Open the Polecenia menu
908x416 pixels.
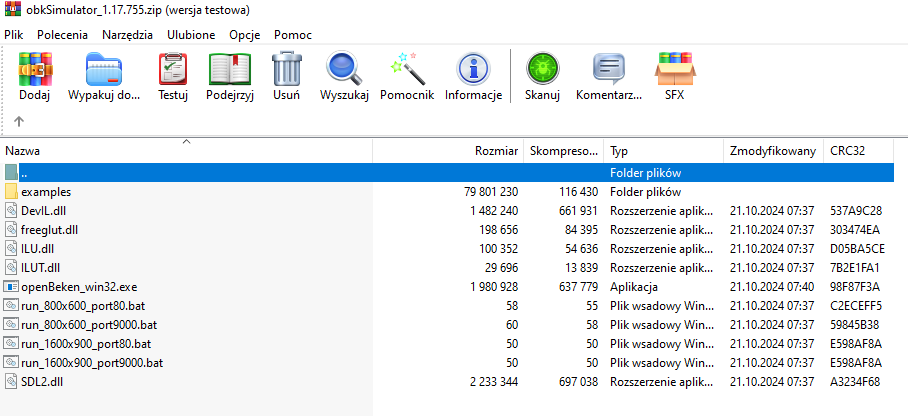[x=63, y=35]
